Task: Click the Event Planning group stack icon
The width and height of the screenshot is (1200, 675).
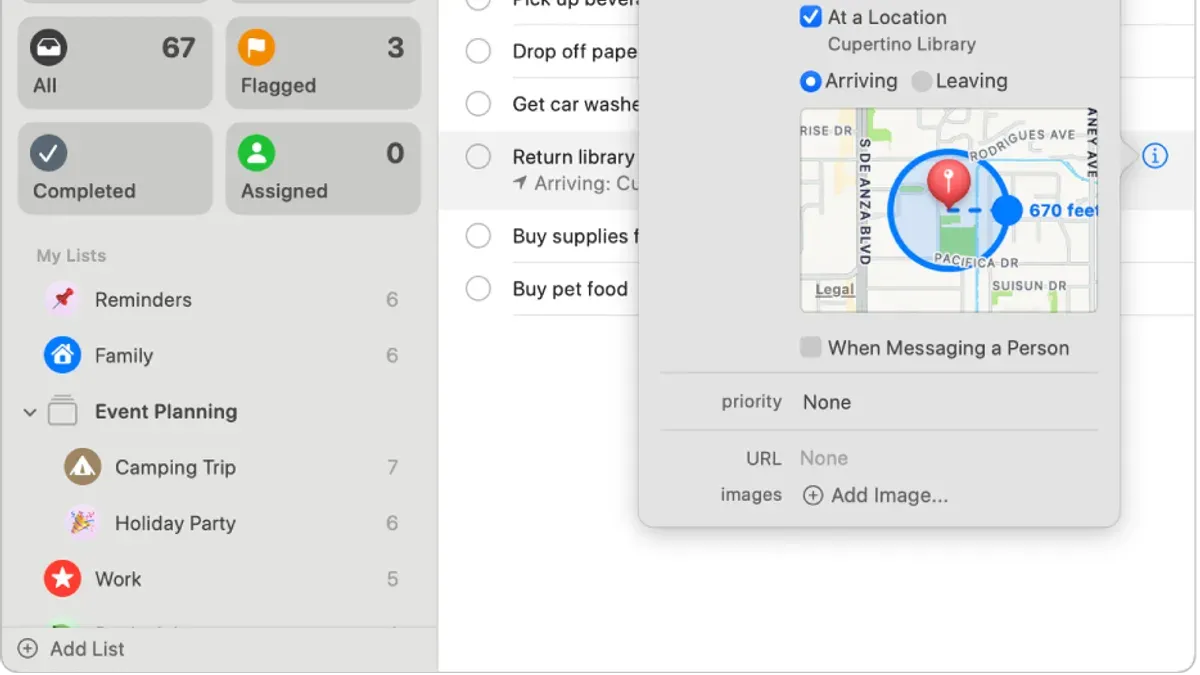Action: coord(63,411)
